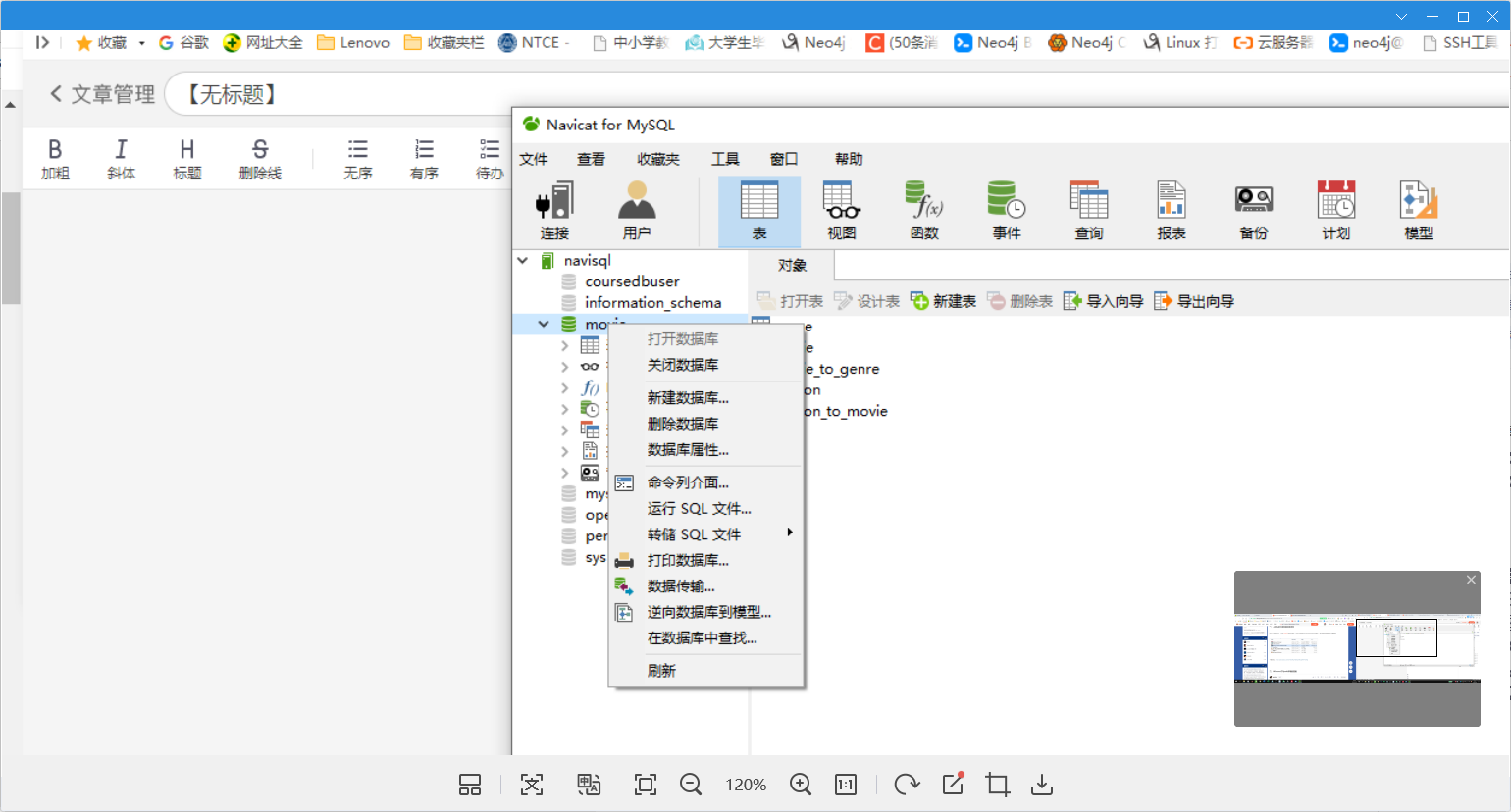Open the 查看 menu in Navicat
Screen dimensions: 1511x812
pyautogui.click(x=591, y=159)
